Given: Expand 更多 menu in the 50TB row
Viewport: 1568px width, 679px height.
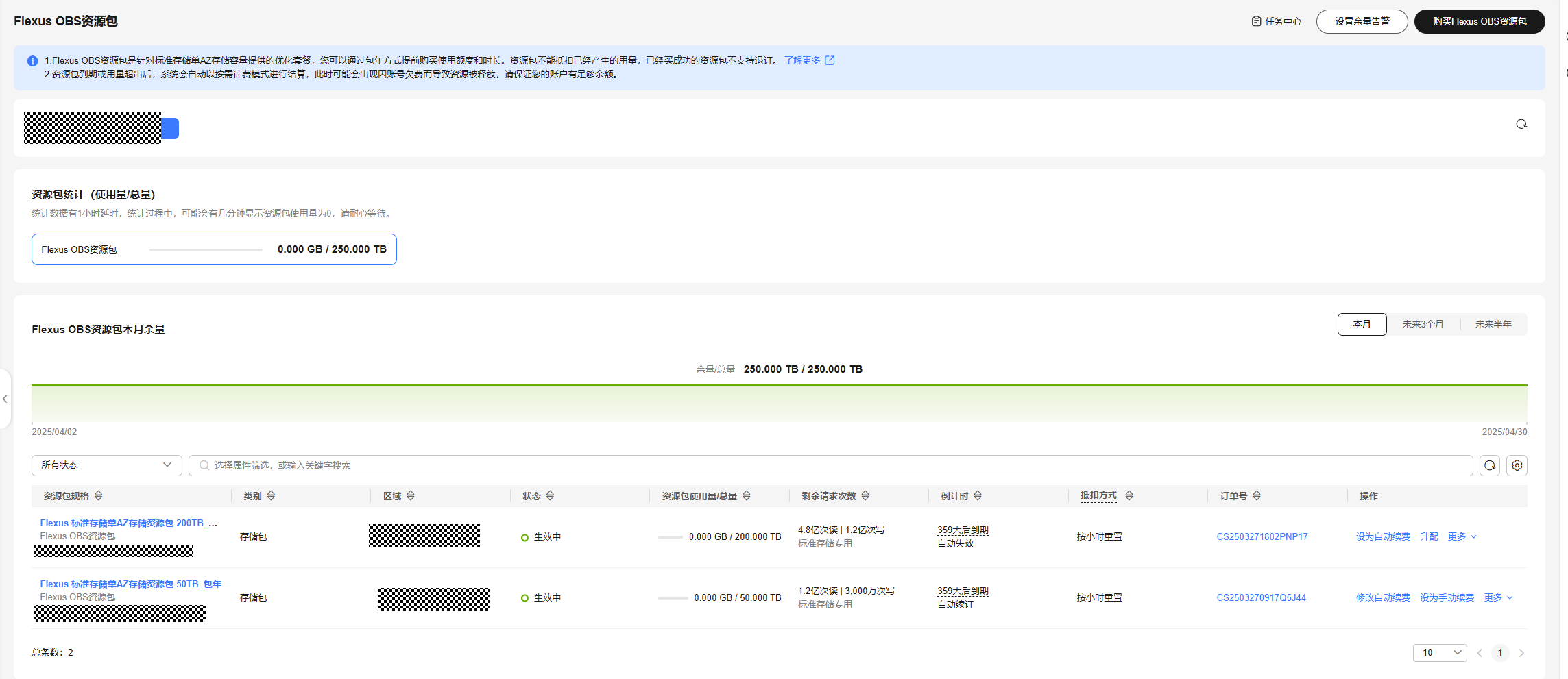Looking at the screenshot, I should tap(1498, 597).
